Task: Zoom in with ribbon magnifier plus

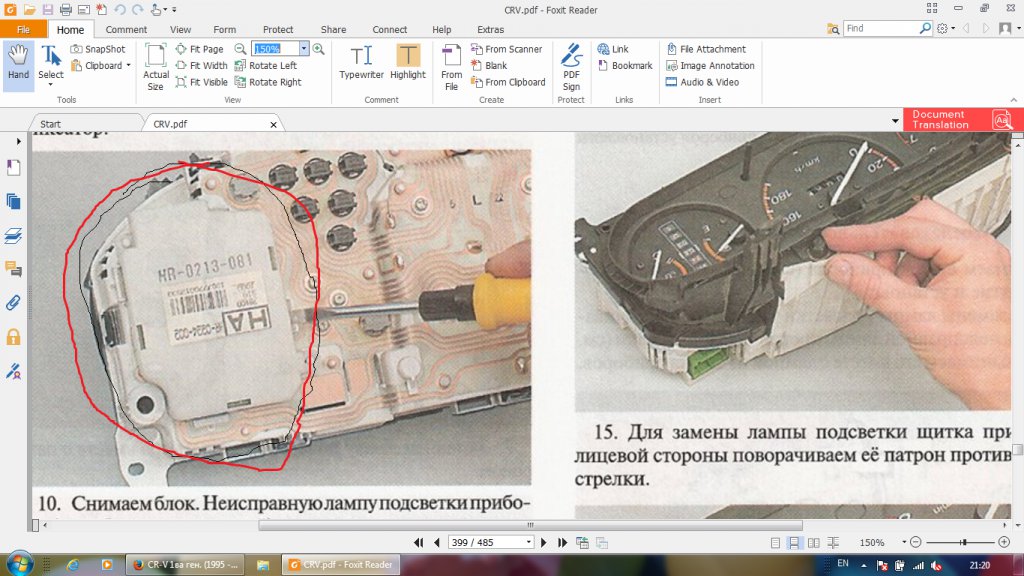Action: click(319, 49)
